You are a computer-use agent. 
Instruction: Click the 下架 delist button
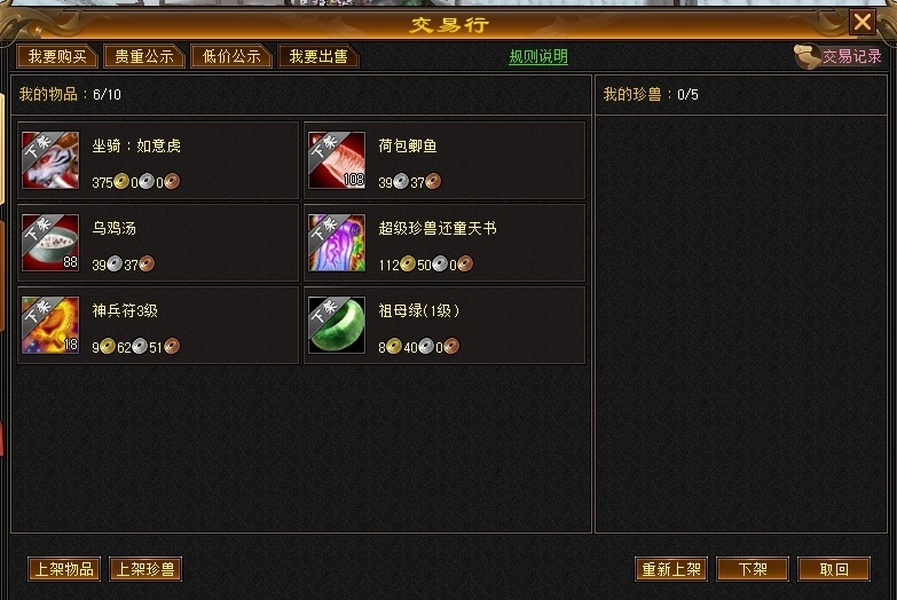click(752, 569)
